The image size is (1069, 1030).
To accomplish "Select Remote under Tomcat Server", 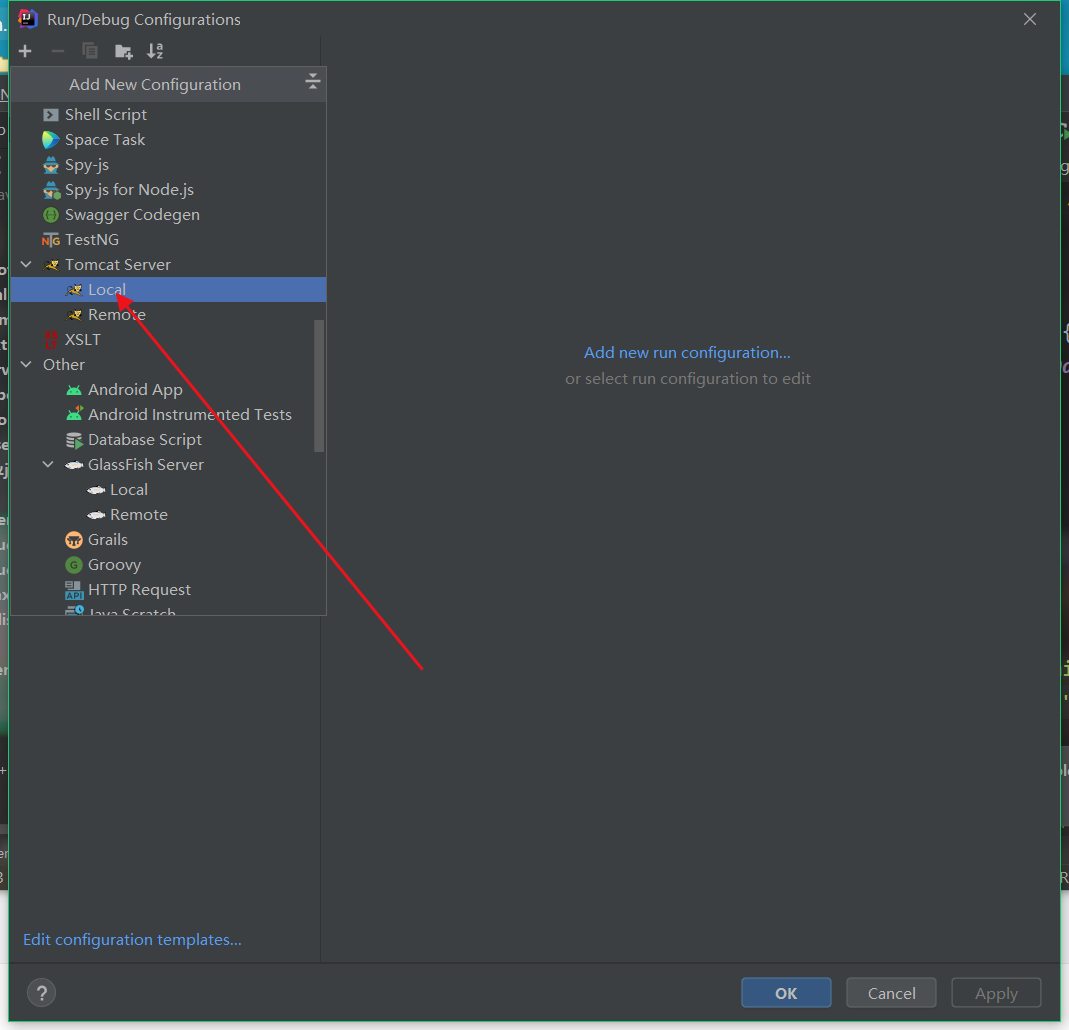I will 168,315.
